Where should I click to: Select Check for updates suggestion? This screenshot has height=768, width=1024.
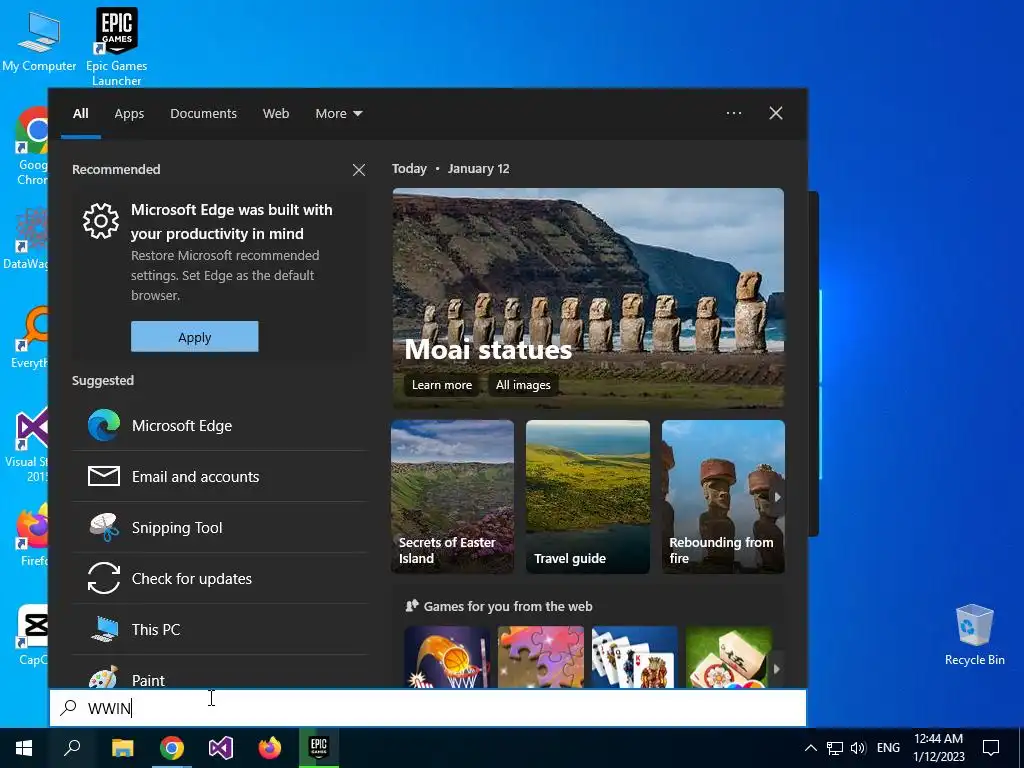219,579
